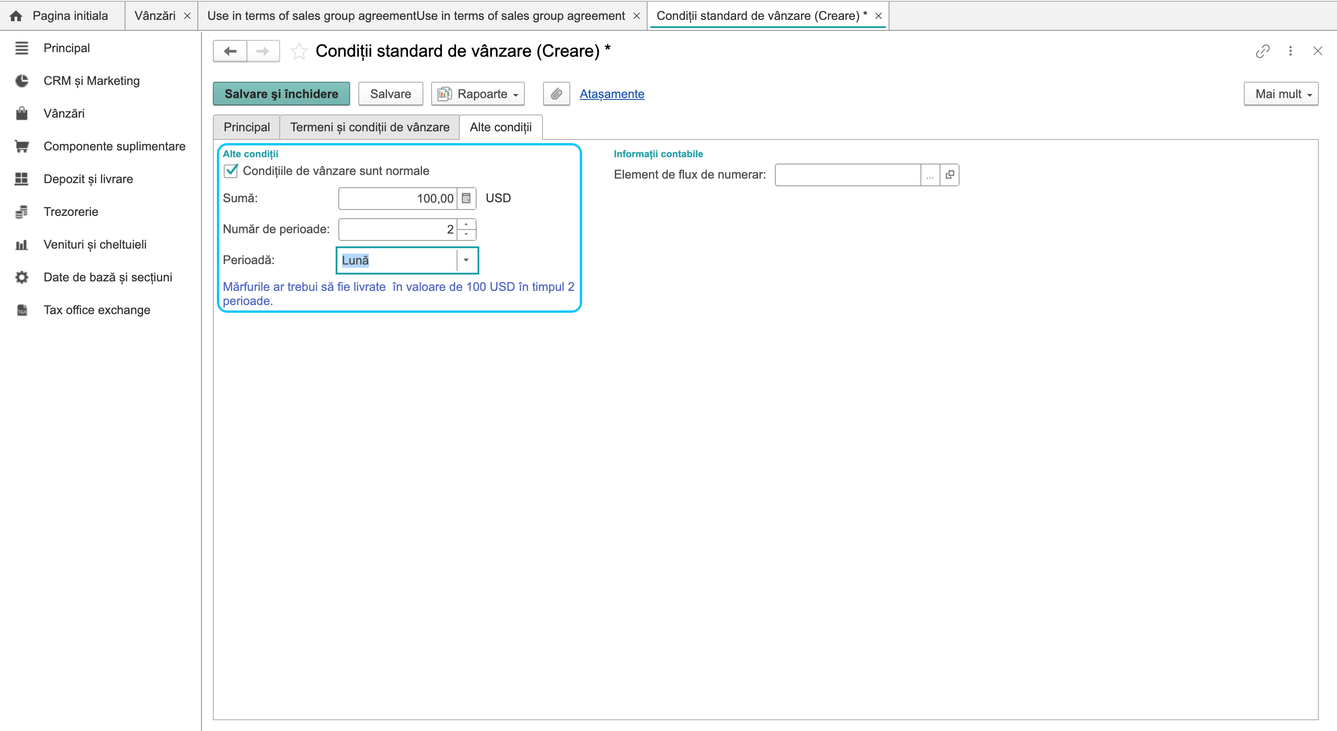Open the three-dot options menu
Image resolution: width=1337 pixels, height=731 pixels.
1291,51
